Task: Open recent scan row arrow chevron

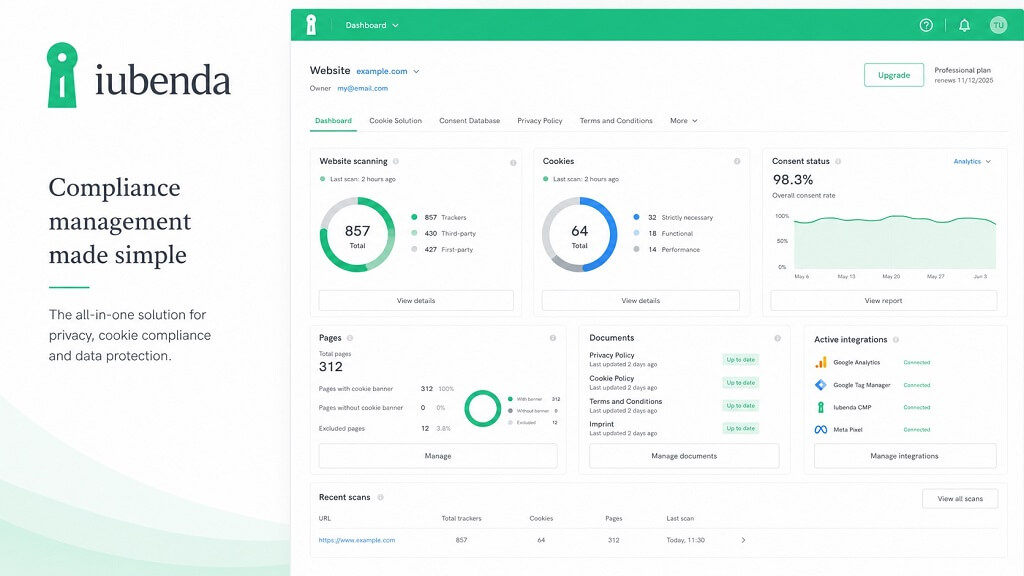Action: tap(743, 540)
